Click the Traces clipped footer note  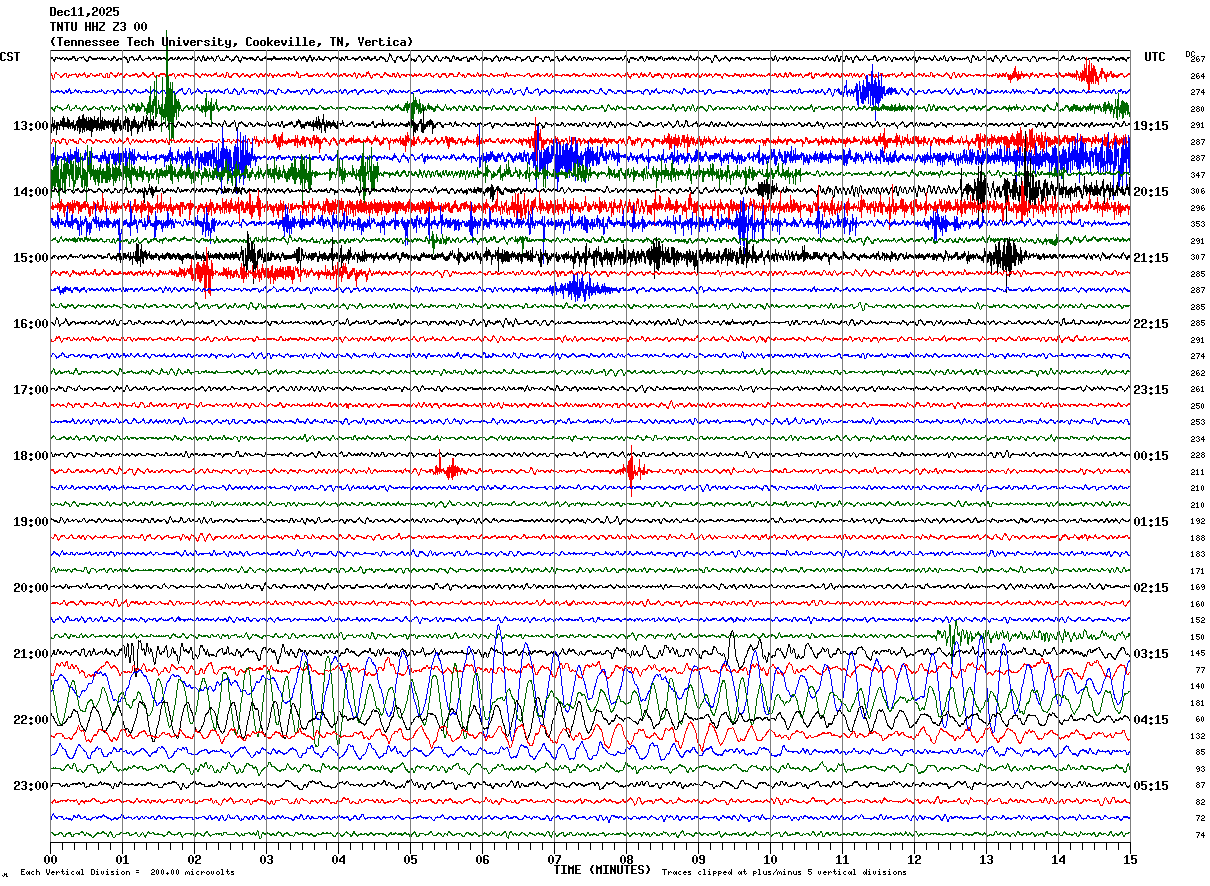click(784, 872)
